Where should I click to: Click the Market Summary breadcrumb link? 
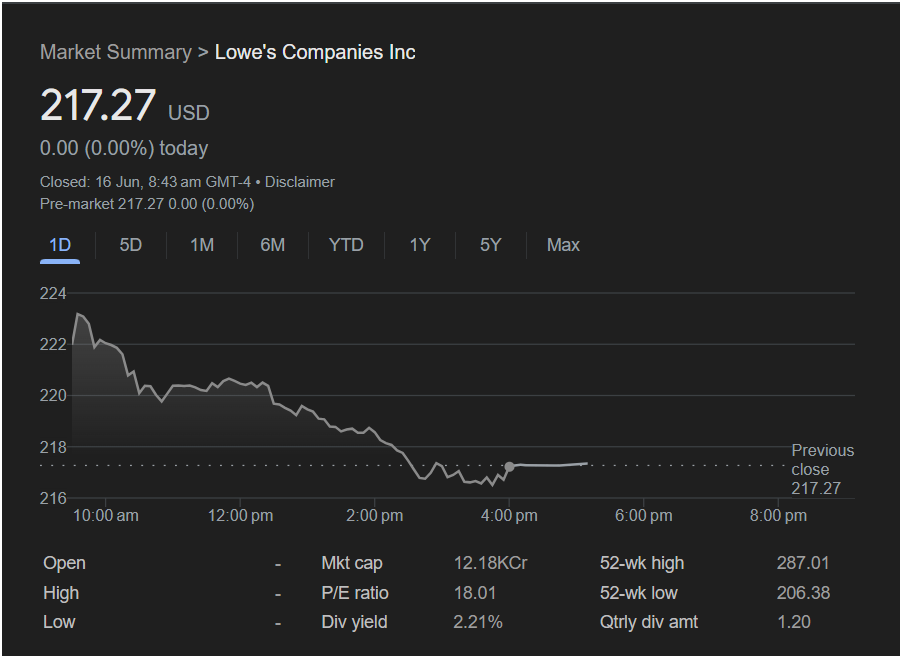point(115,52)
